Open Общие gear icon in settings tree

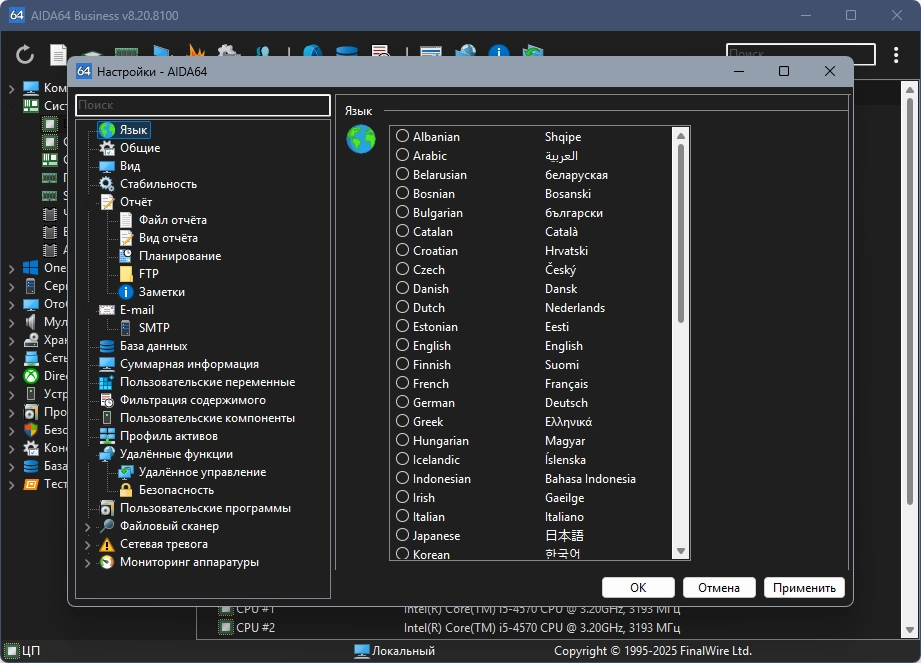pyautogui.click(x=107, y=148)
